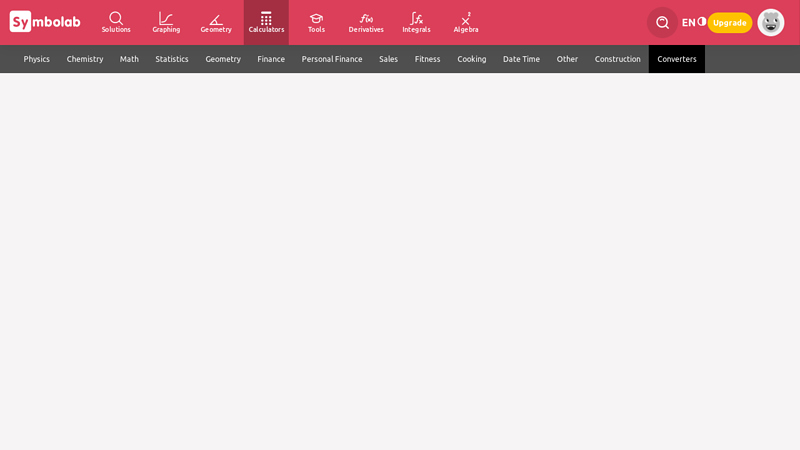
Task: Open the Other category
Action: [x=567, y=59]
